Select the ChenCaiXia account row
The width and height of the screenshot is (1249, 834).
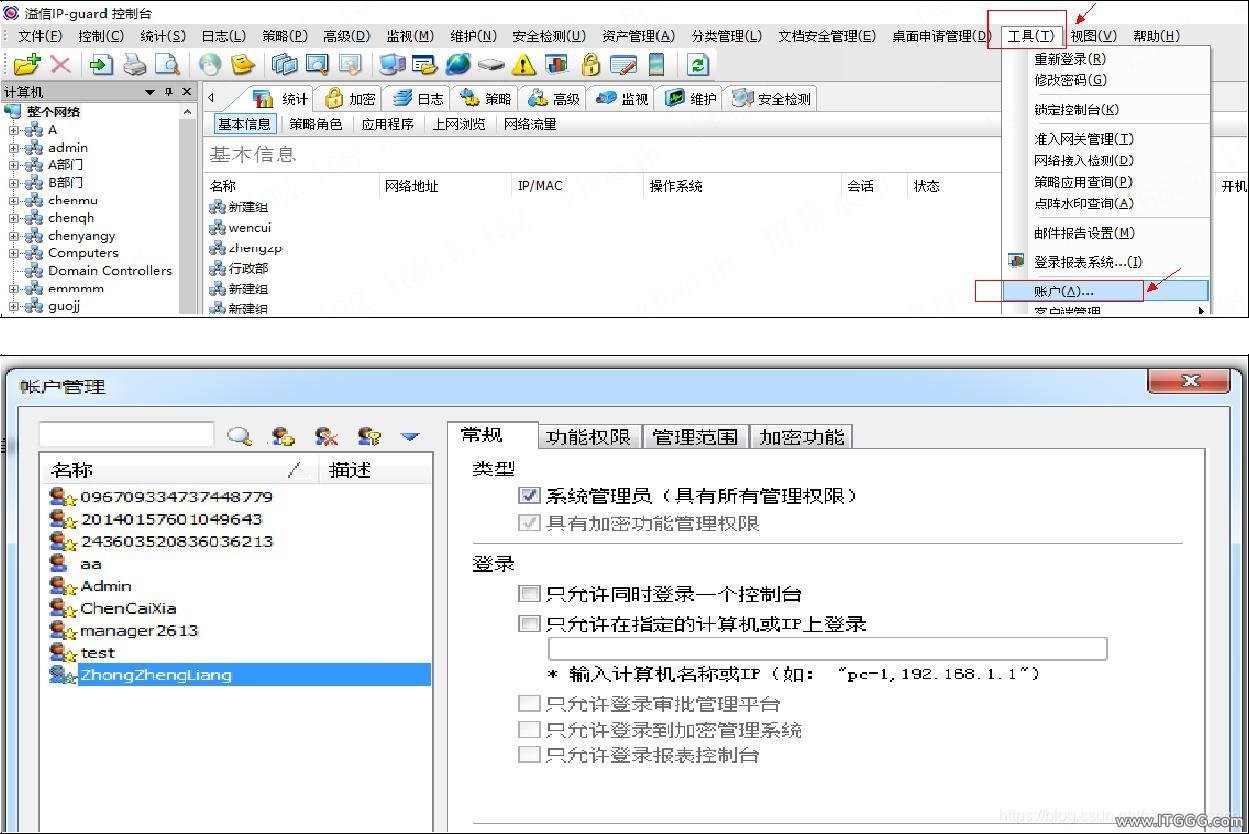(x=240, y=608)
